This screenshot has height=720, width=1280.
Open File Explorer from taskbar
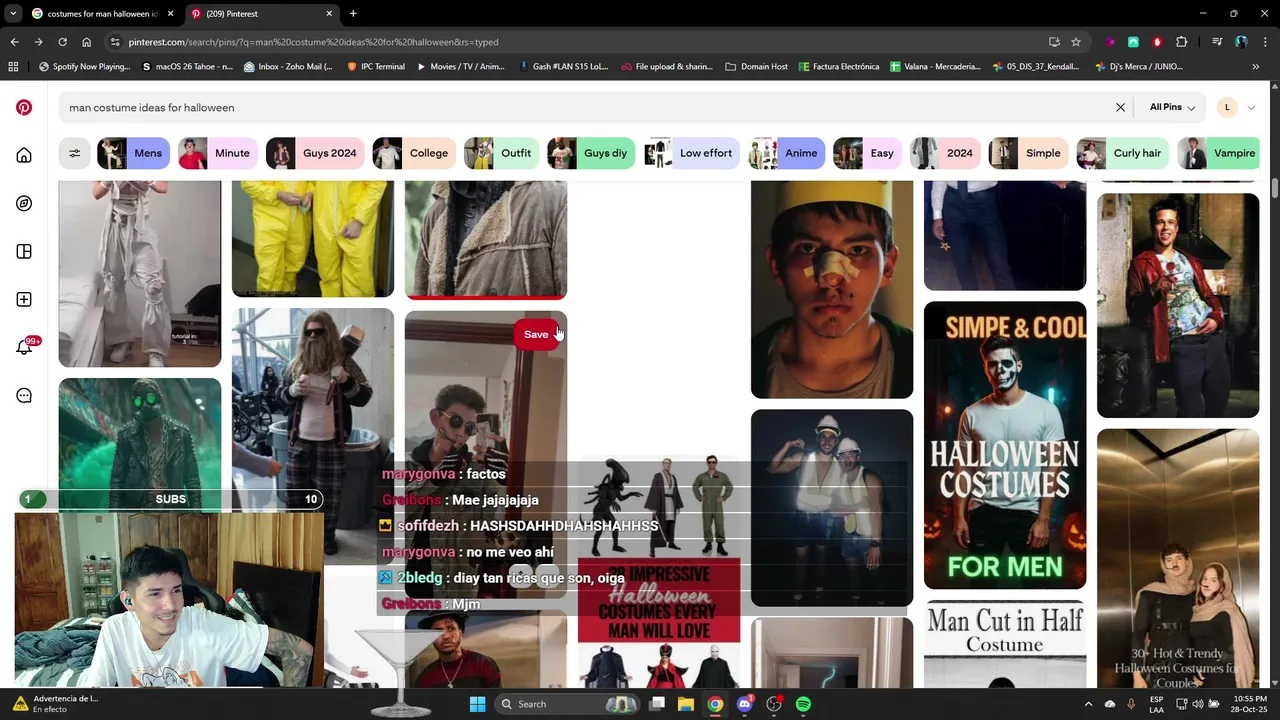686,704
